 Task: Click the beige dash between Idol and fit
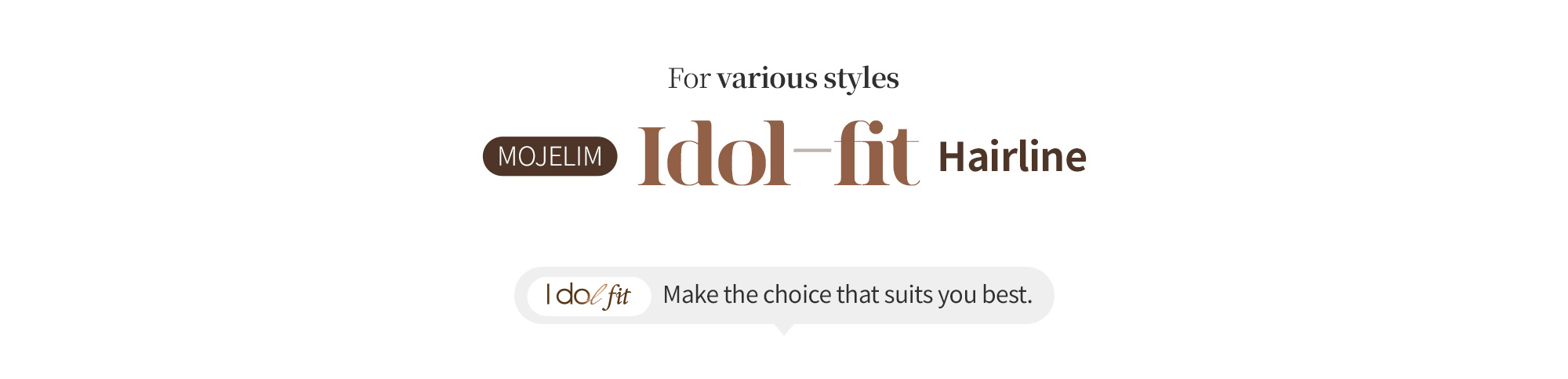point(812,149)
